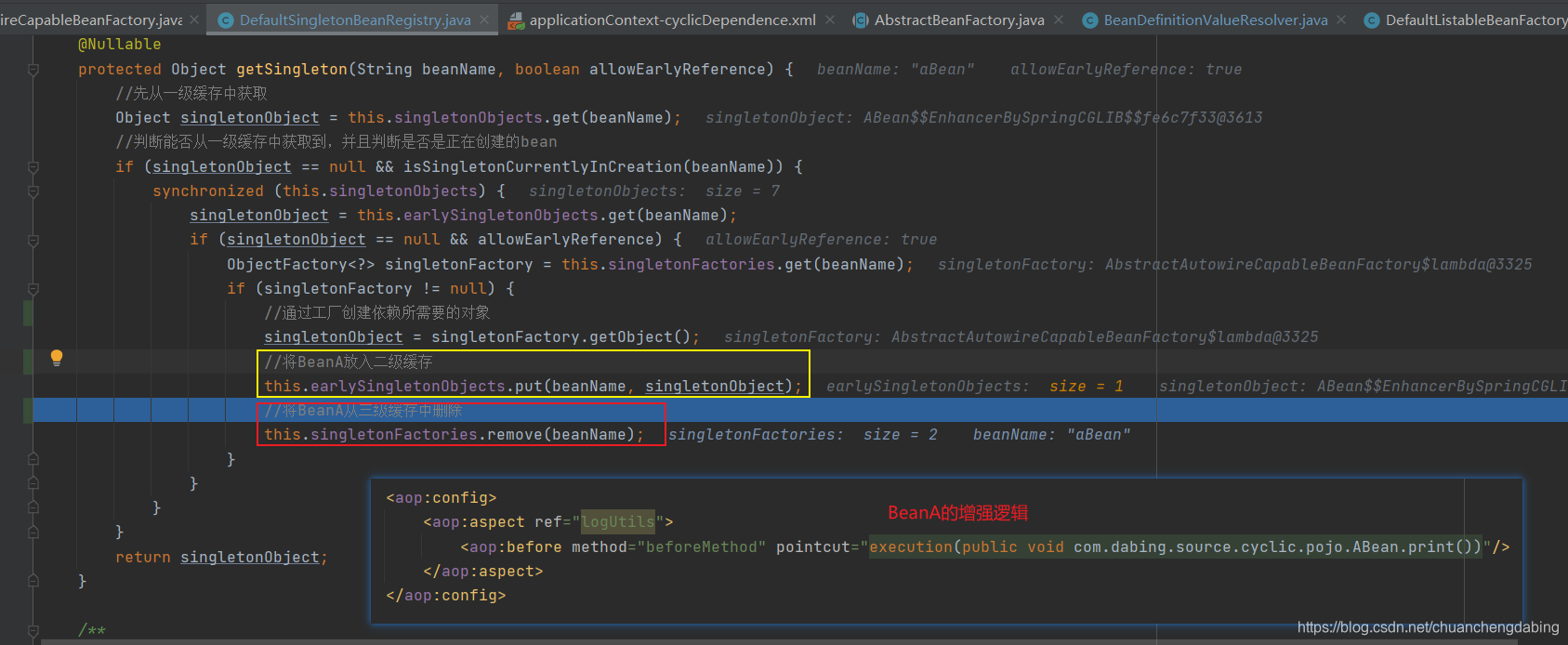This screenshot has width=1568, height=645.
Task: Click the comment '//通过工厂创建依赖所需要的对象'
Action: click(x=376, y=313)
